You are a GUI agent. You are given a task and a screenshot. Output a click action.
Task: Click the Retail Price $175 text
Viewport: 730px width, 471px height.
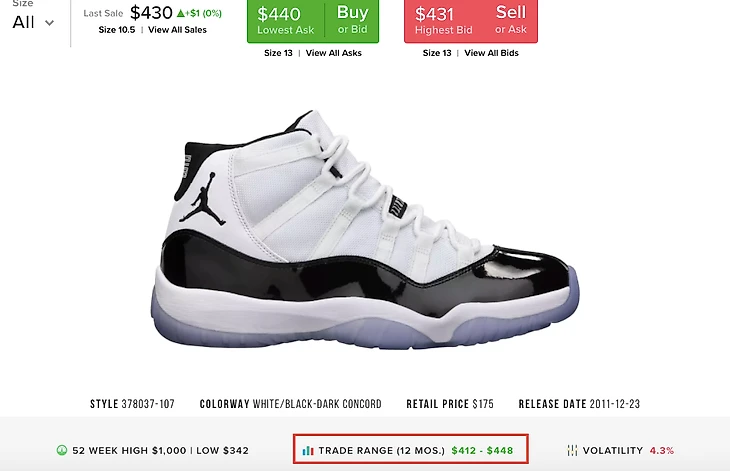pos(450,404)
